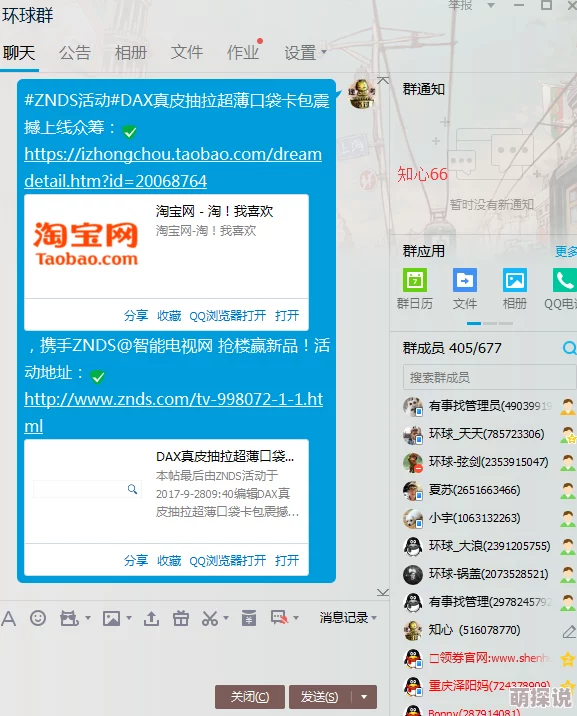
Task: Collapse chat area with top chevron
Action: 383,81
